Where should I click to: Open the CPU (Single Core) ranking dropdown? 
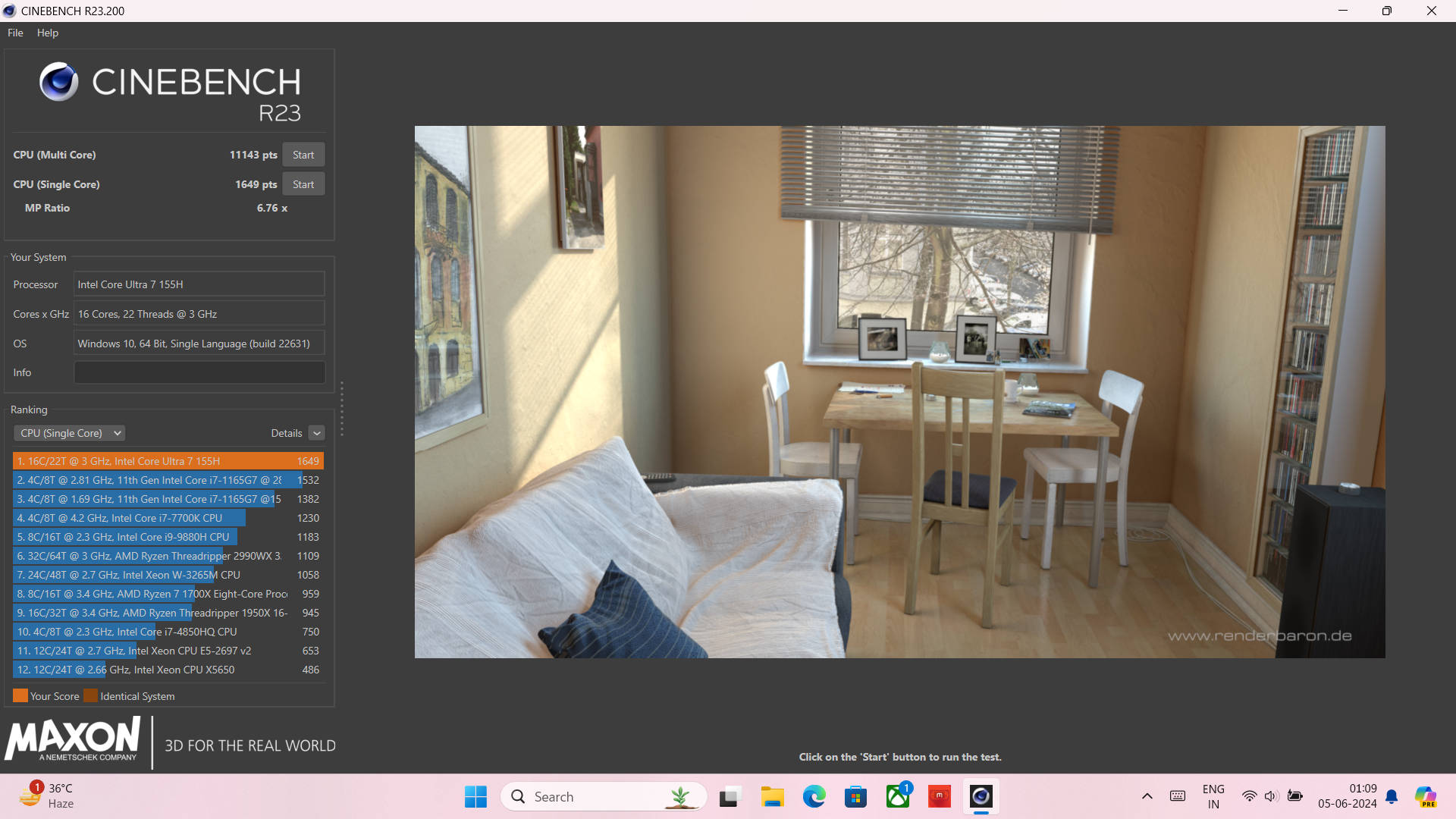pos(70,433)
